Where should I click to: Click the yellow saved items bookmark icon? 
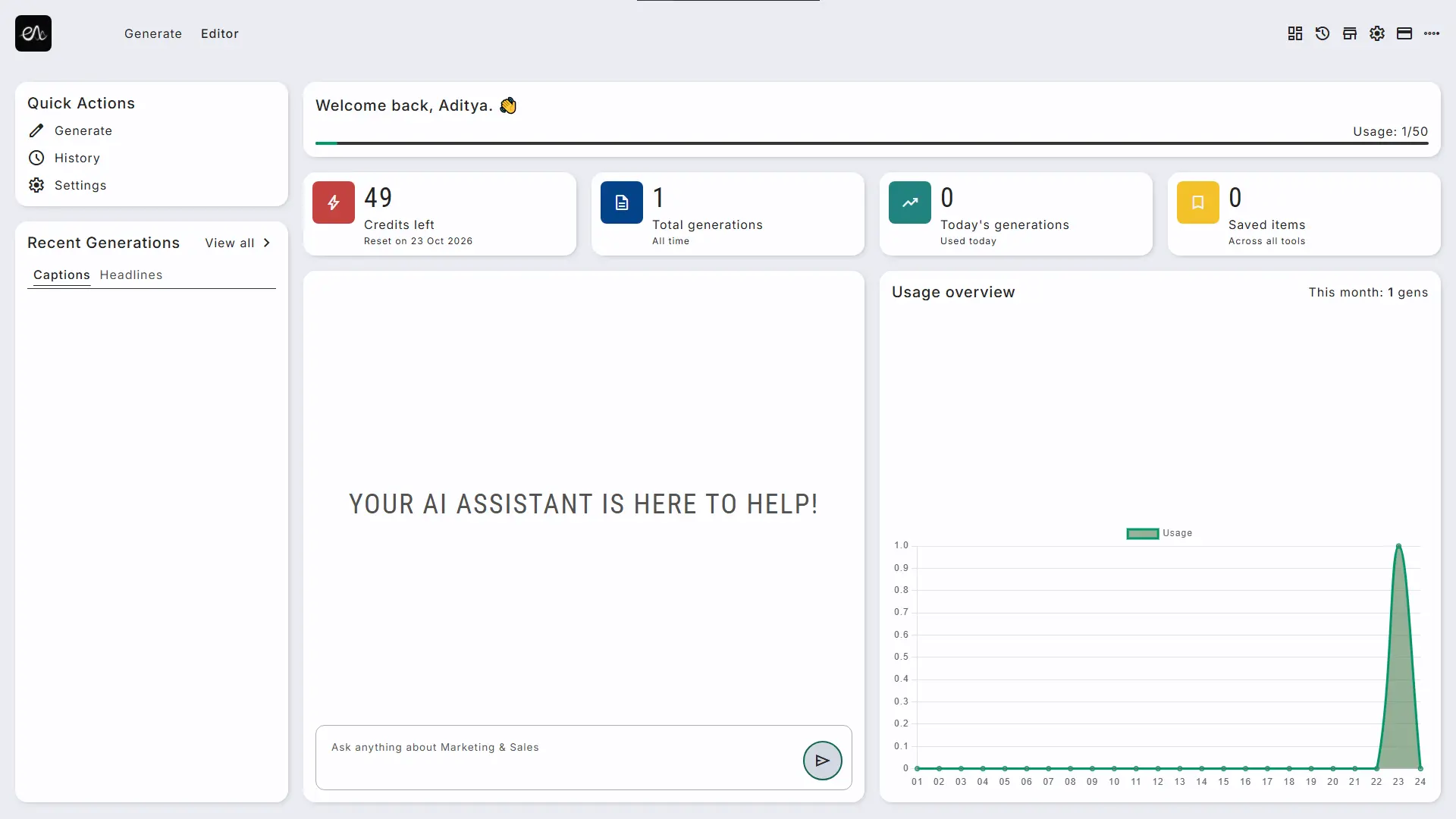[x=1198, y=202]
